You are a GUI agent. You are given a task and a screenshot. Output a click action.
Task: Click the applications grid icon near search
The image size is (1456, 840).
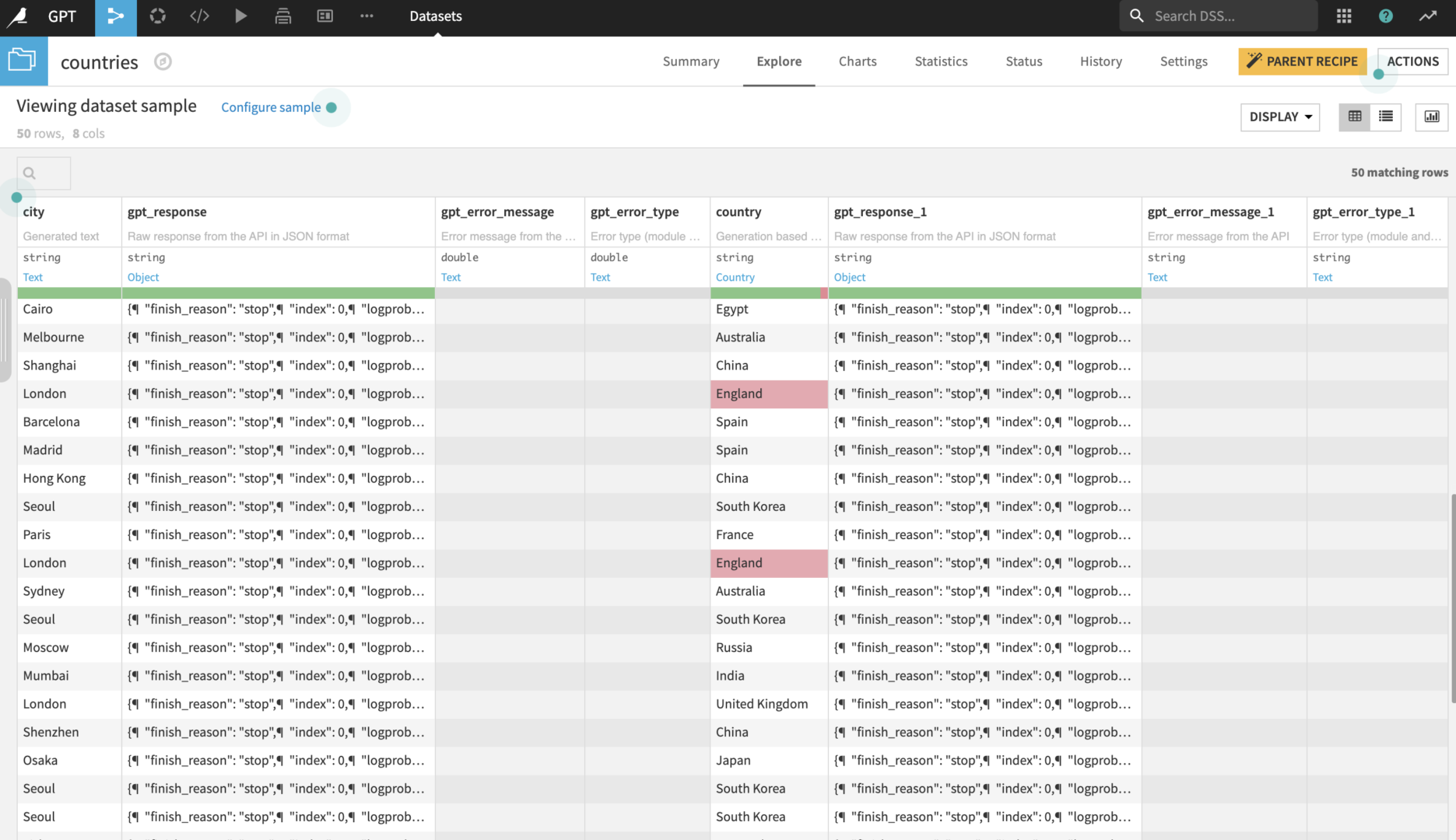(x=1343, y=16)
